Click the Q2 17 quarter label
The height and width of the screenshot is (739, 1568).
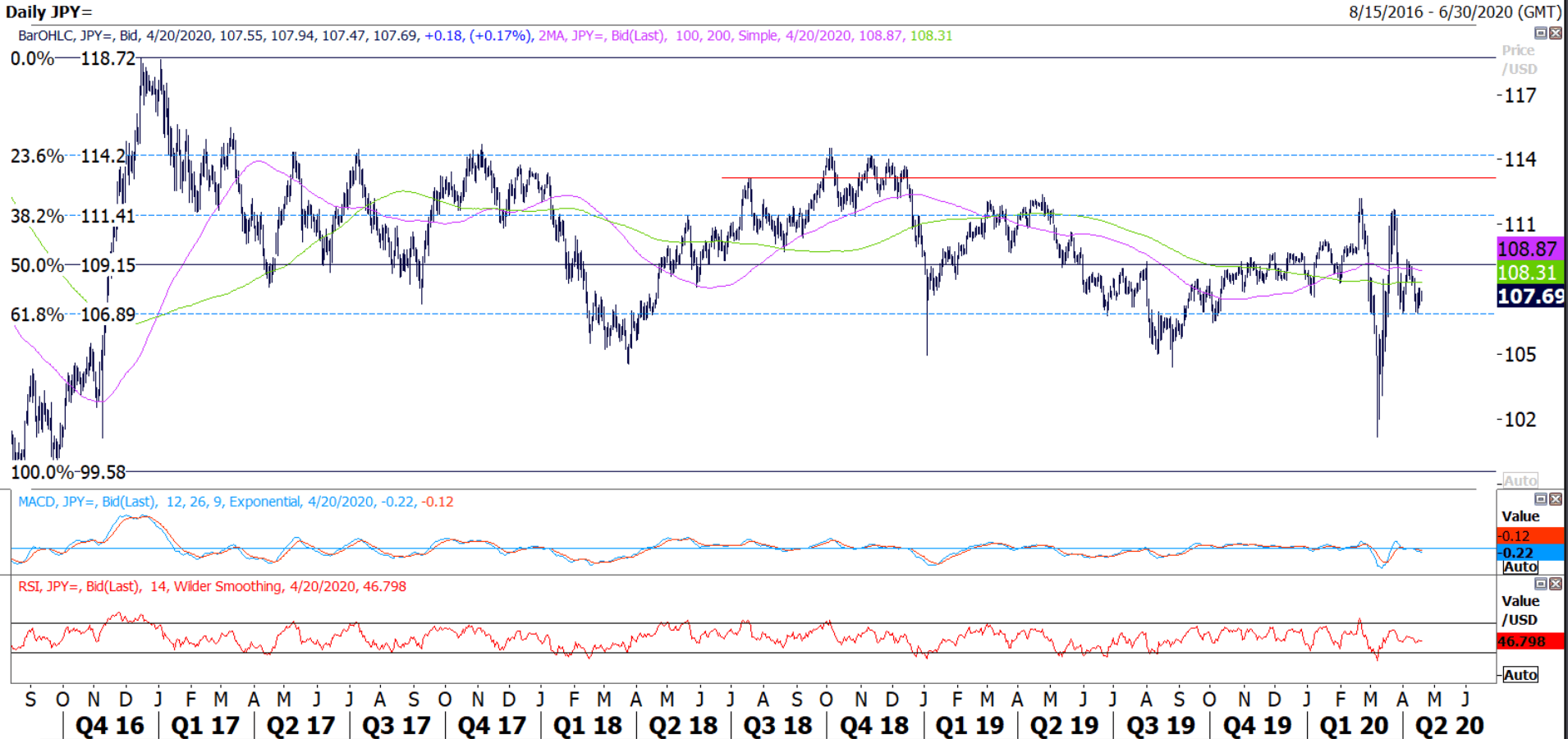click(300, 726)
